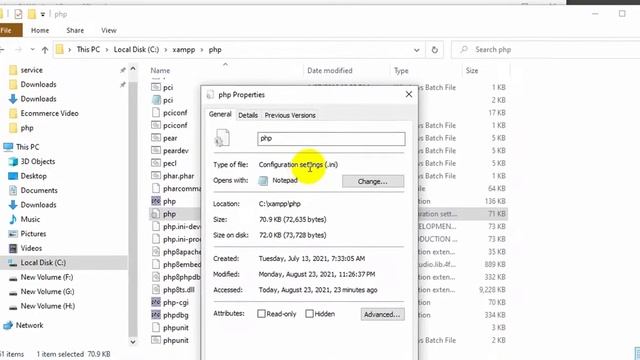Select New Volume (G:) drive
This screenshot has height=360, width=640.
(47, 292)
